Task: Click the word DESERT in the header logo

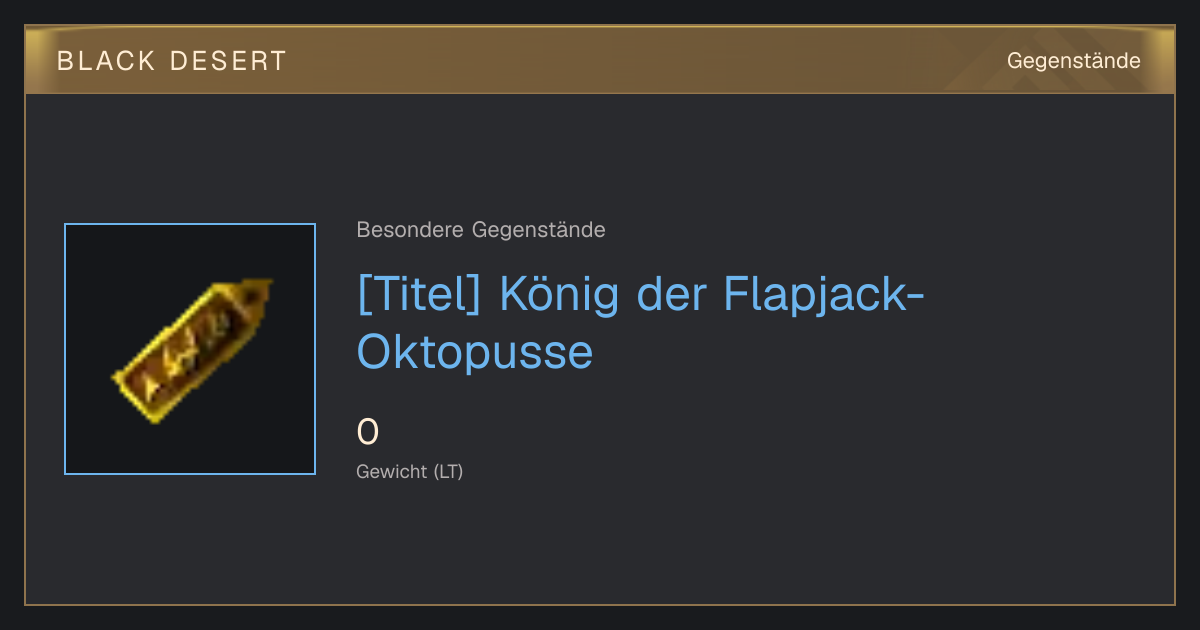Action: [x=229, y=61]
